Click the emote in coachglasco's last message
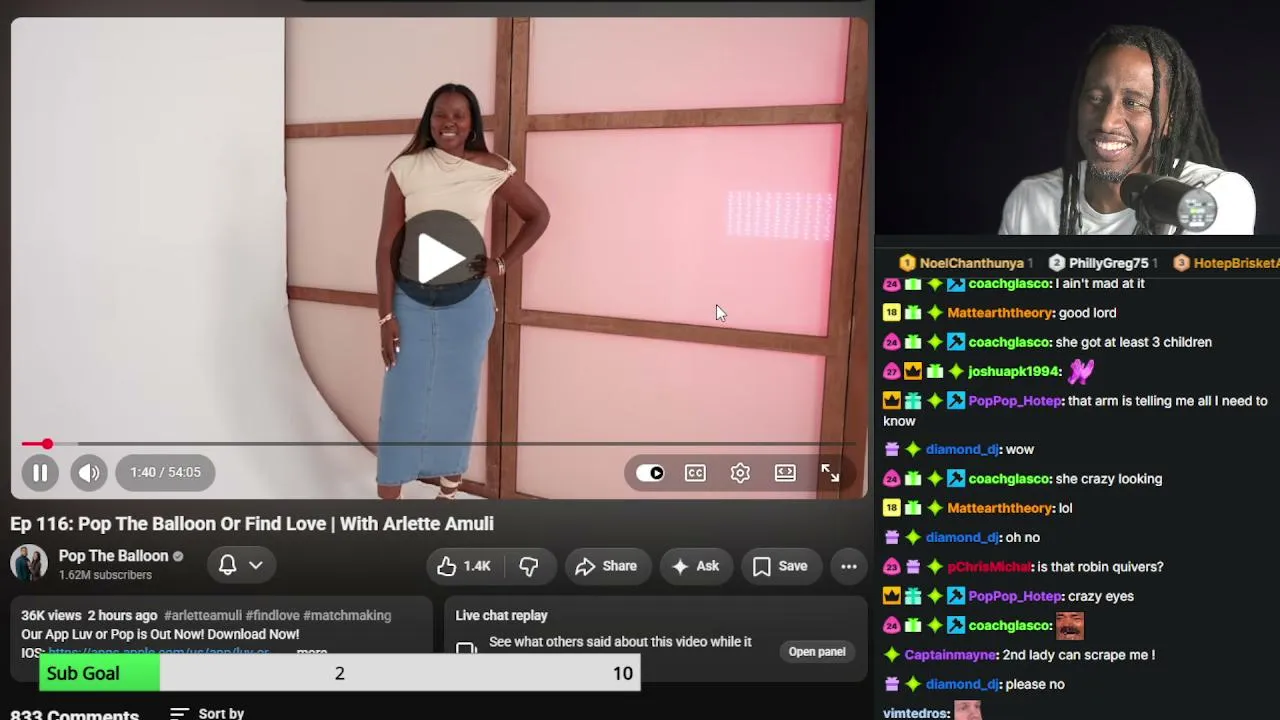Screen dimensions: 1280x720 [1070, 625]
